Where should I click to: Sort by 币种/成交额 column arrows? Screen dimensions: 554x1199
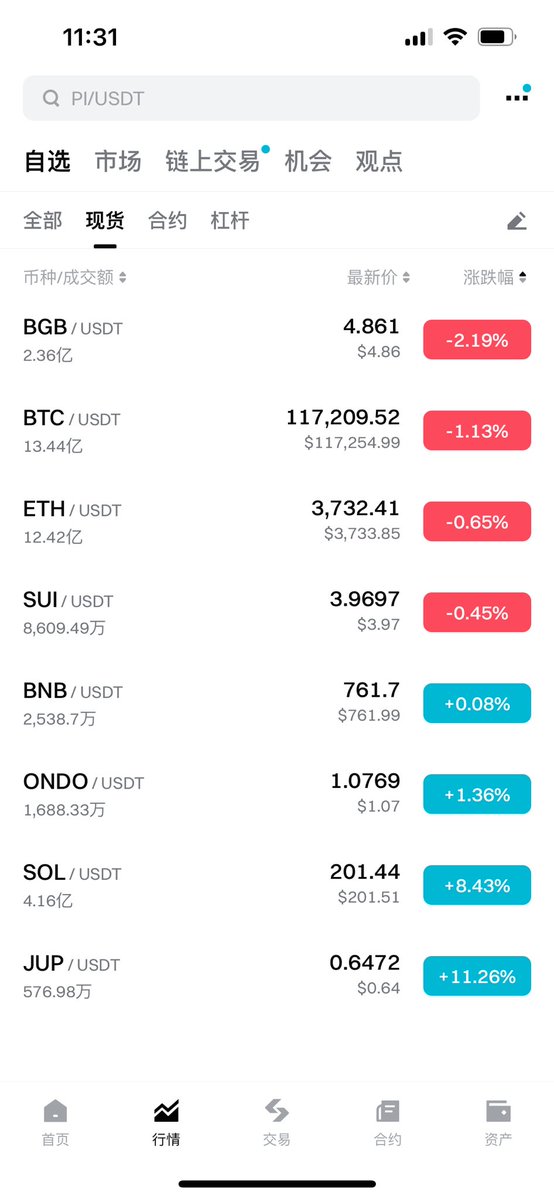point(123,278)
